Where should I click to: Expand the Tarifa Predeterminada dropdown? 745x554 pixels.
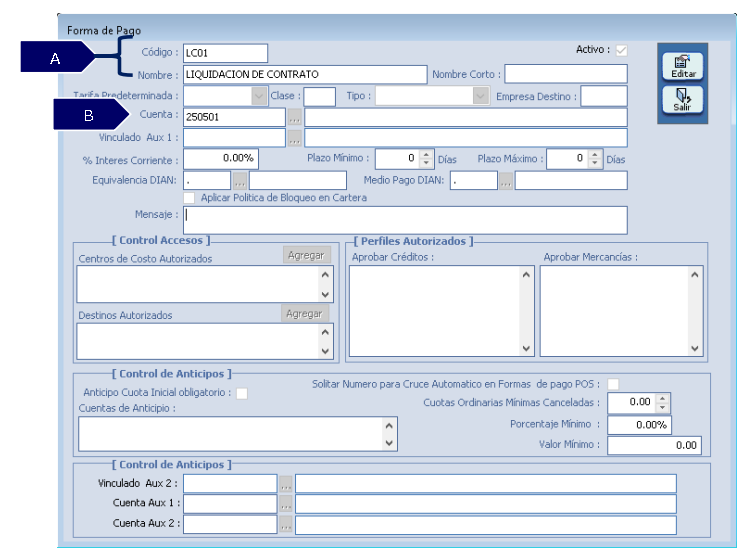coord(259,96)
